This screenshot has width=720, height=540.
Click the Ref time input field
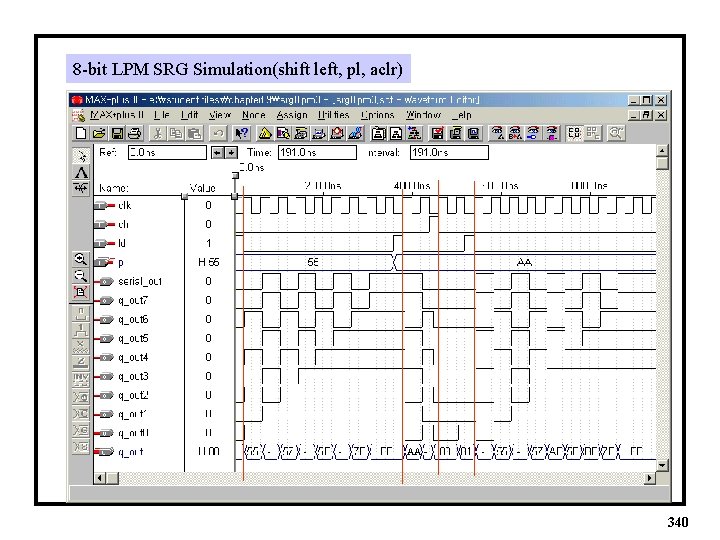(167, 153)
